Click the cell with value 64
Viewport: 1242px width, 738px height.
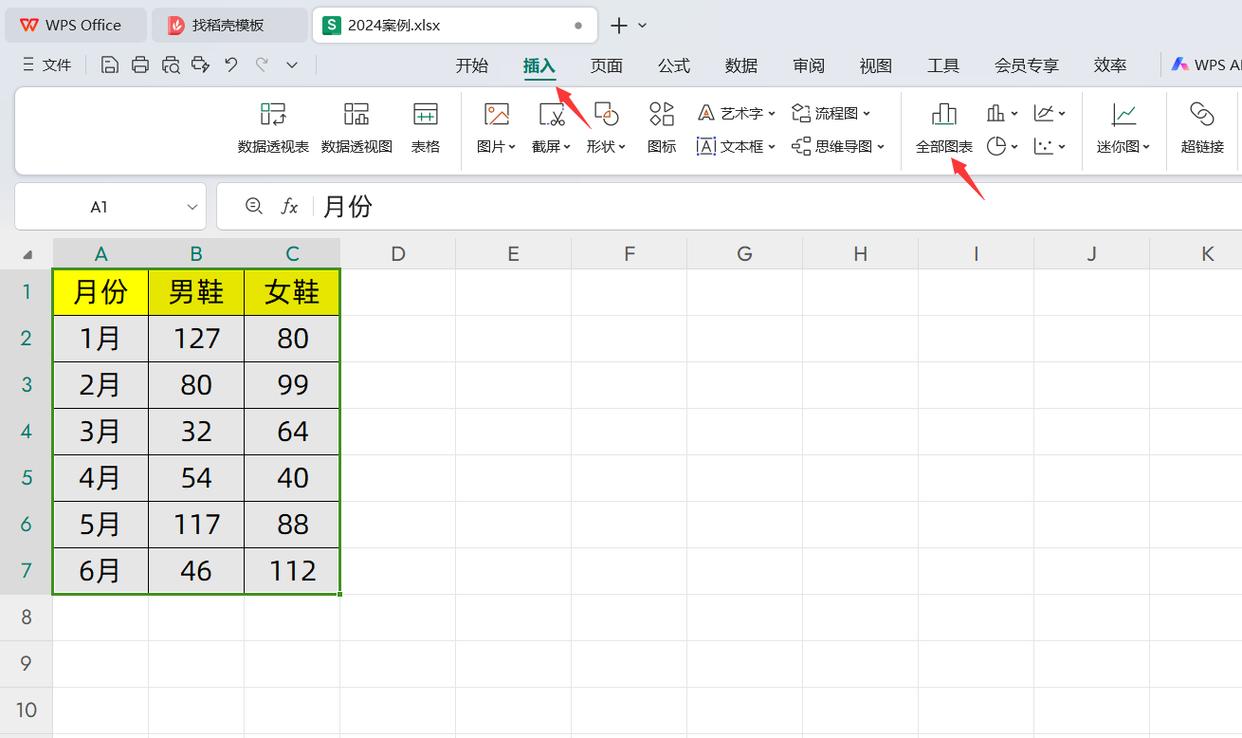(x=292, y=432)
